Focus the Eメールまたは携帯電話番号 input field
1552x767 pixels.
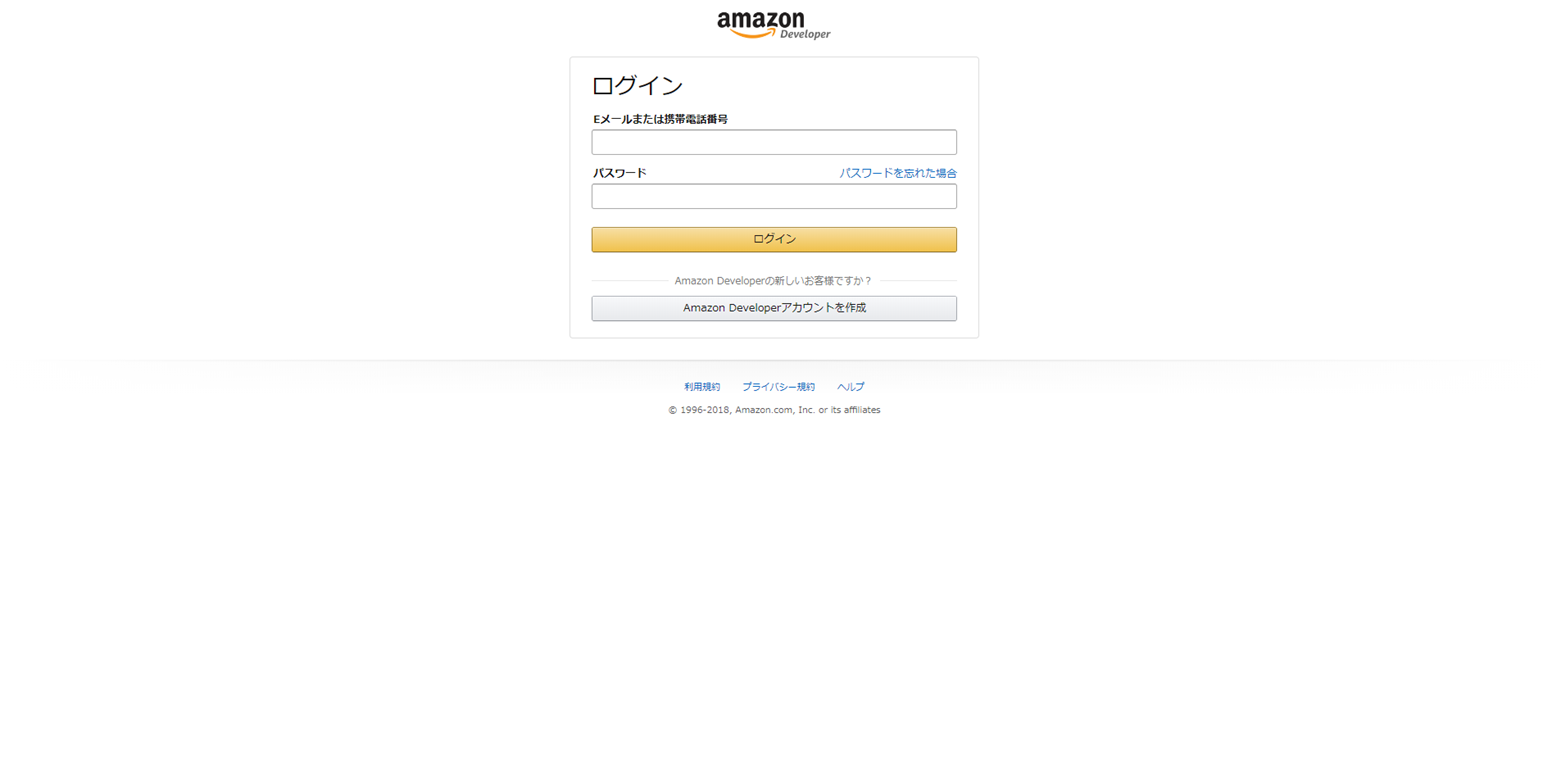pyautogui.click(x=774, y=142)
